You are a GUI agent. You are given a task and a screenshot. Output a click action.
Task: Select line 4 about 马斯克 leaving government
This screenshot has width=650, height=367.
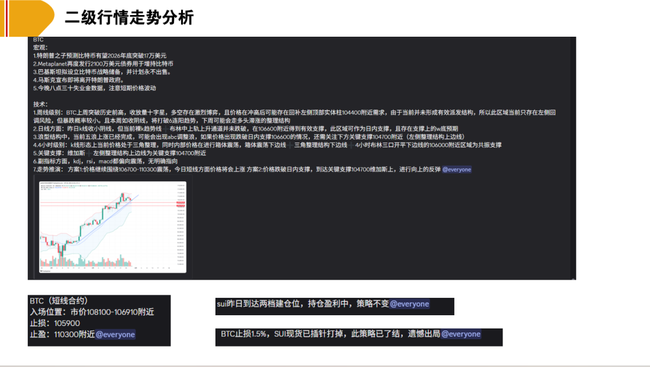pyautogui.click(x=78, y=80)
